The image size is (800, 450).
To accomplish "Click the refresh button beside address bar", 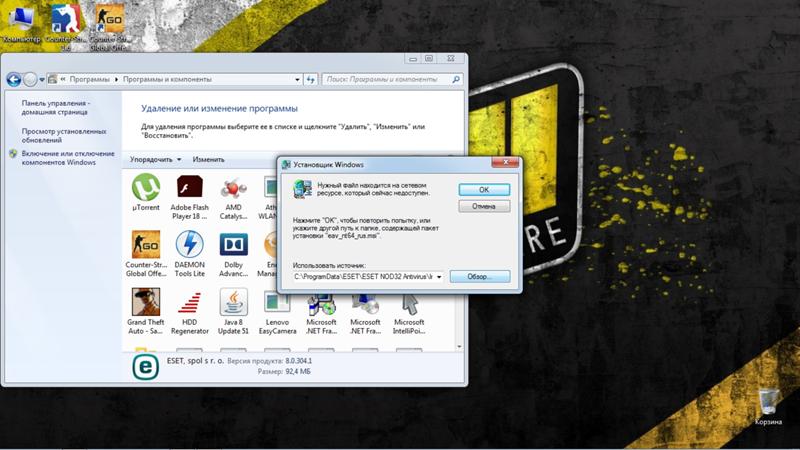I will click(310, 80).
